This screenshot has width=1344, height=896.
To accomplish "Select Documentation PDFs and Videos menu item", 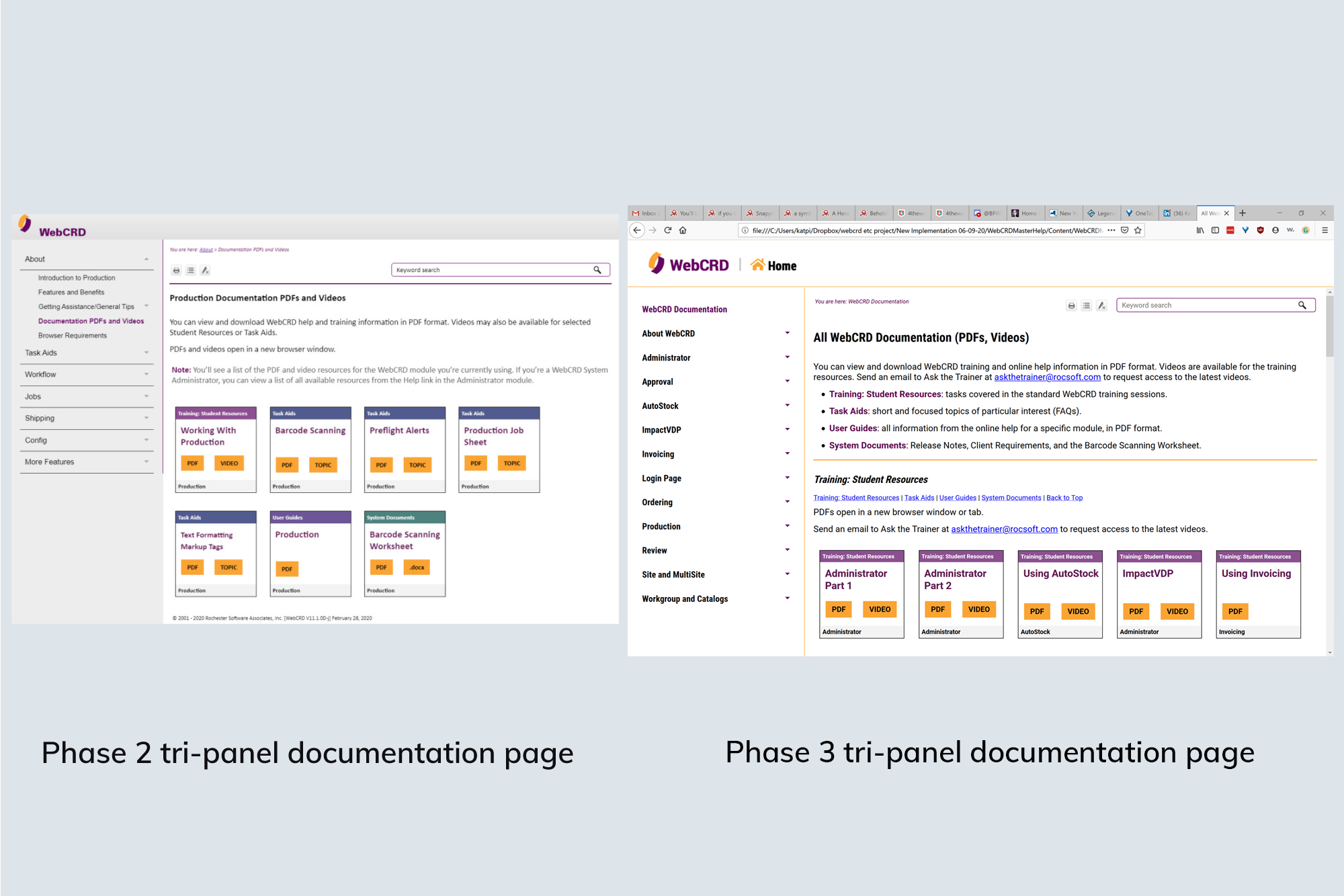I will click(91, 321).
